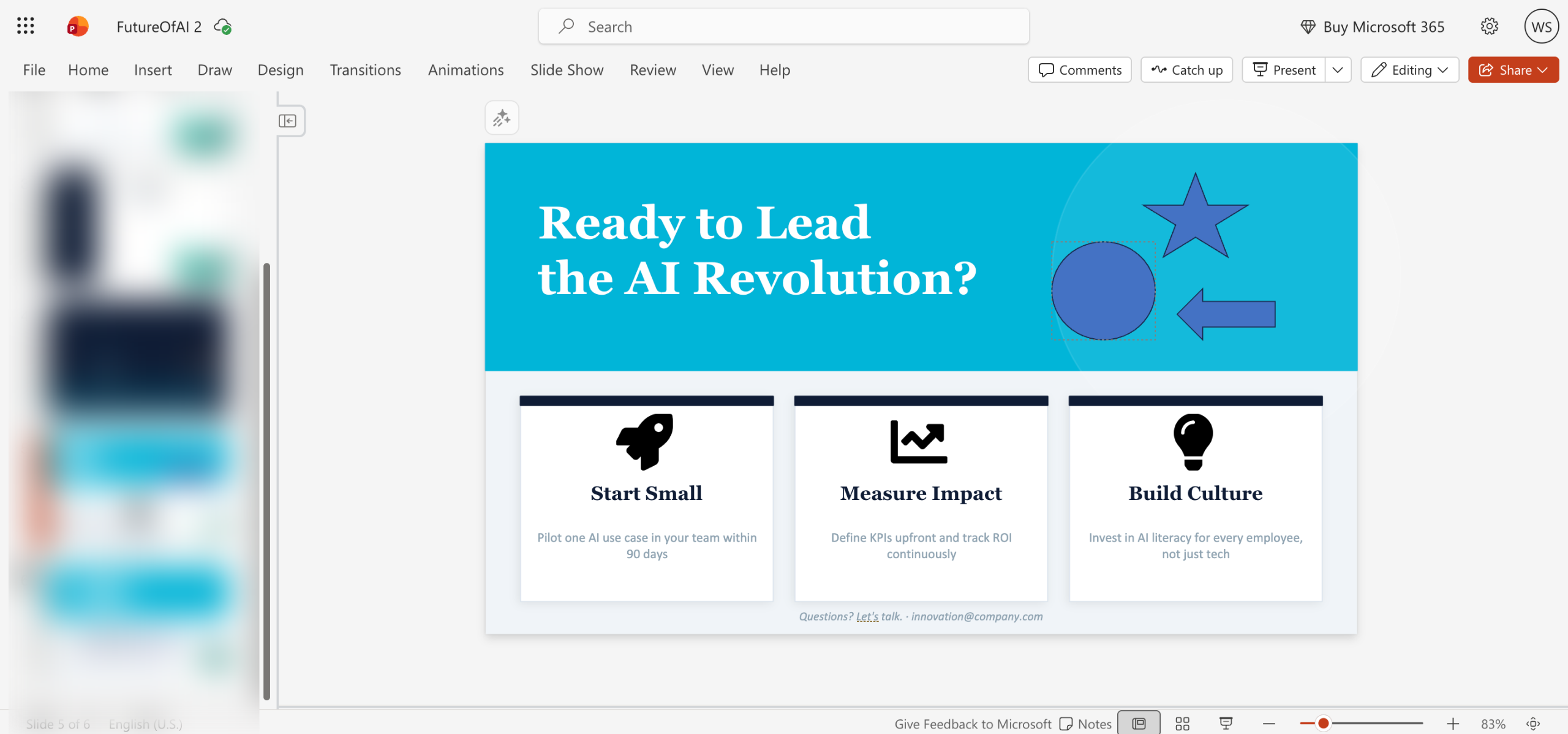Click the Designer sparkle icon above slide
The width and height of the screenshot is (1568, 734).
[x=502, y=118]
